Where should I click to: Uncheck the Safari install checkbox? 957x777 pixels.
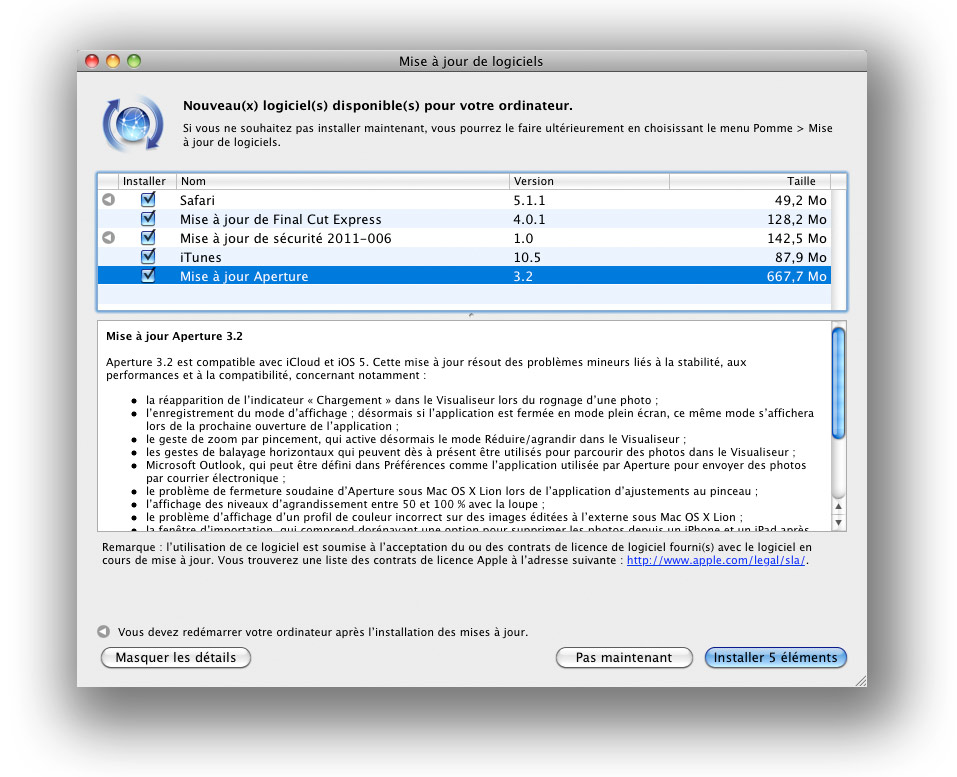pyautogui.click(x=148, y=200)
